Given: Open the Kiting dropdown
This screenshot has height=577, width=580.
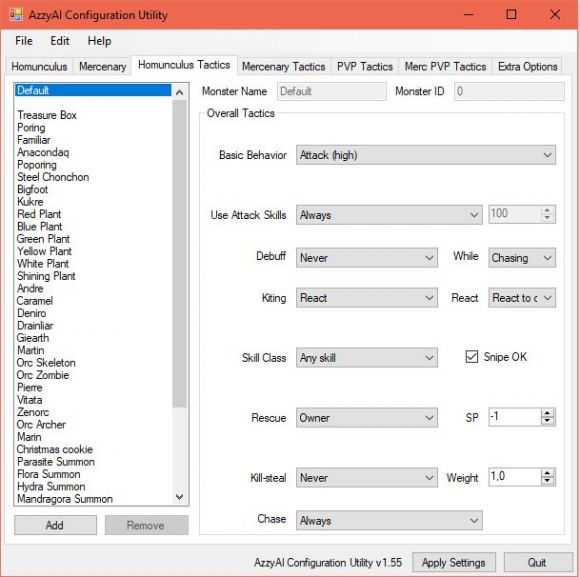Looking at the screenshot, I should tap(367, 298).
